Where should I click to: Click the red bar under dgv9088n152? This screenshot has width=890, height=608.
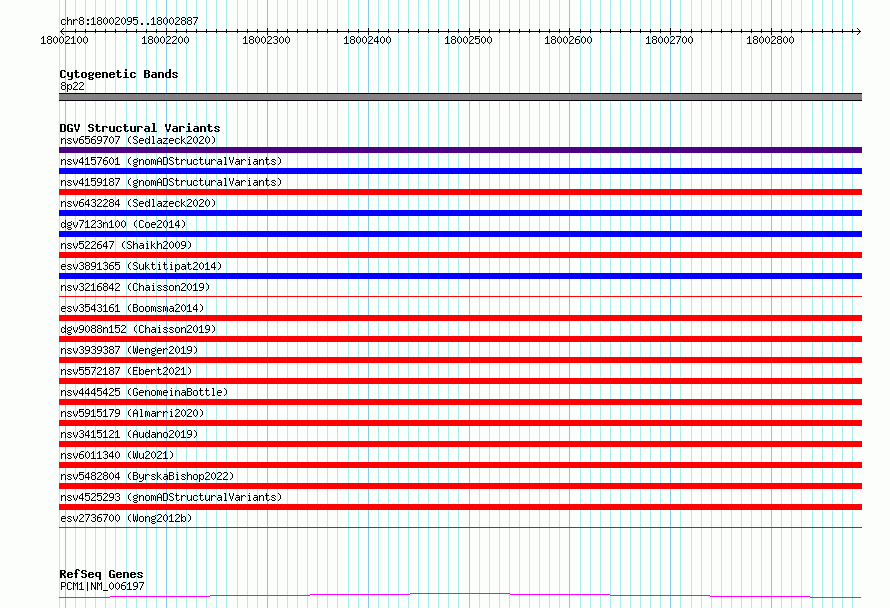(460, 339)
